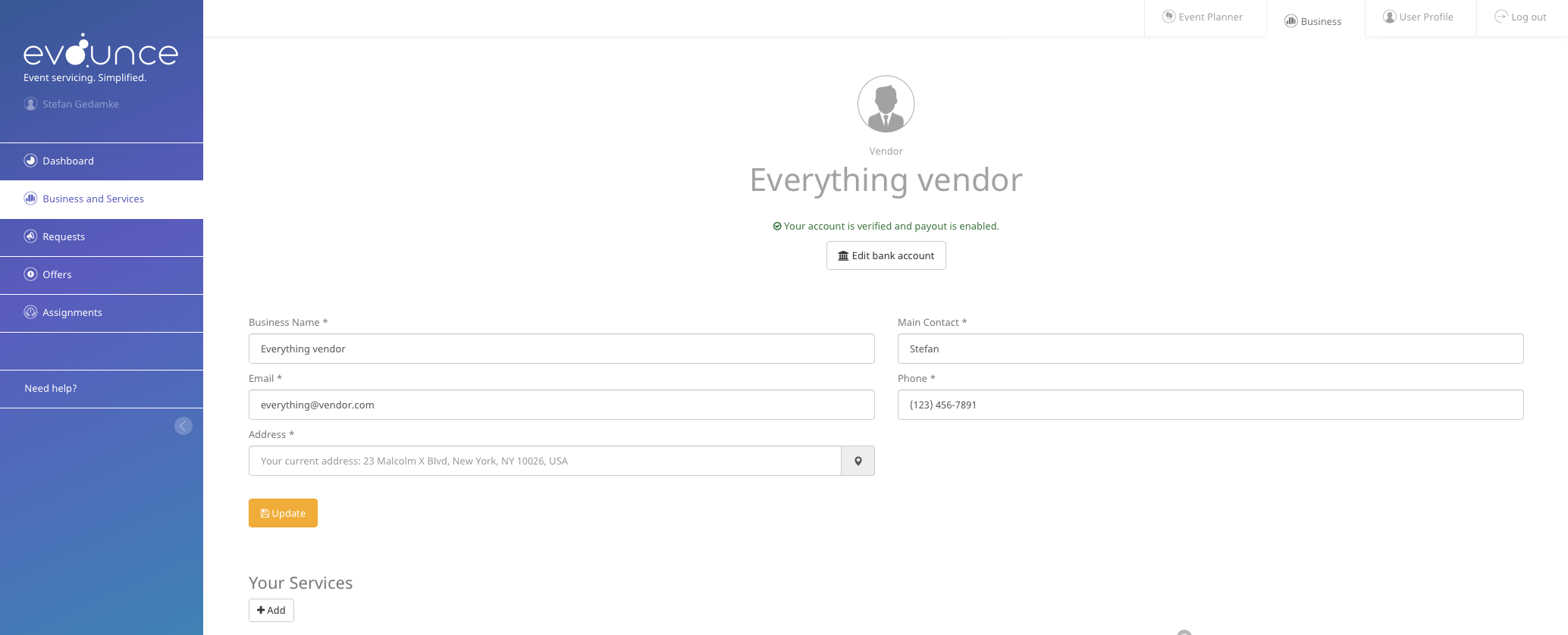1568x635 pixels.
Task: Open the Requests menu item
Action: [102, 237]
